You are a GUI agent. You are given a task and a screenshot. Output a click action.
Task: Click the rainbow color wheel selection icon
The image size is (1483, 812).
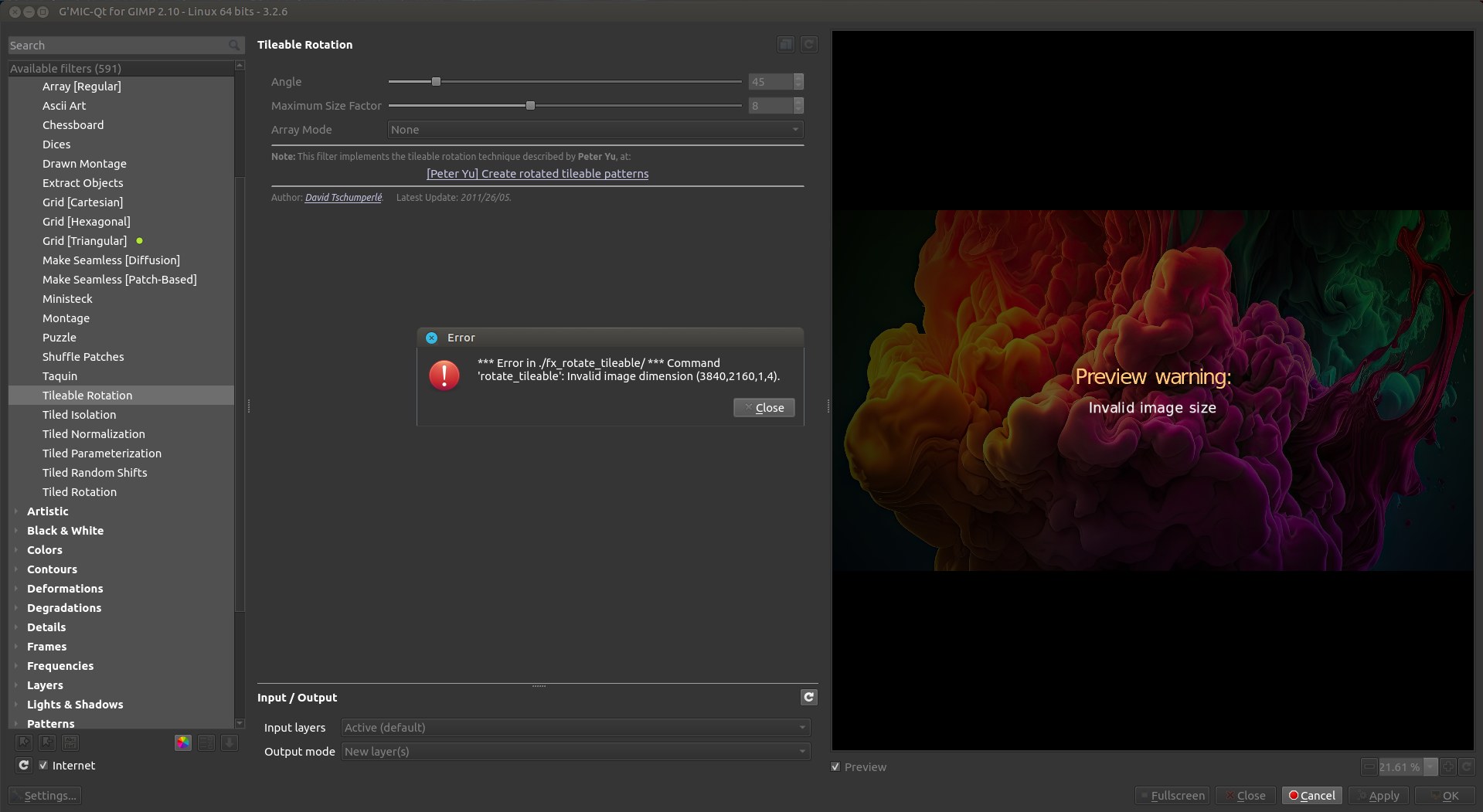[x=183, y=742]
